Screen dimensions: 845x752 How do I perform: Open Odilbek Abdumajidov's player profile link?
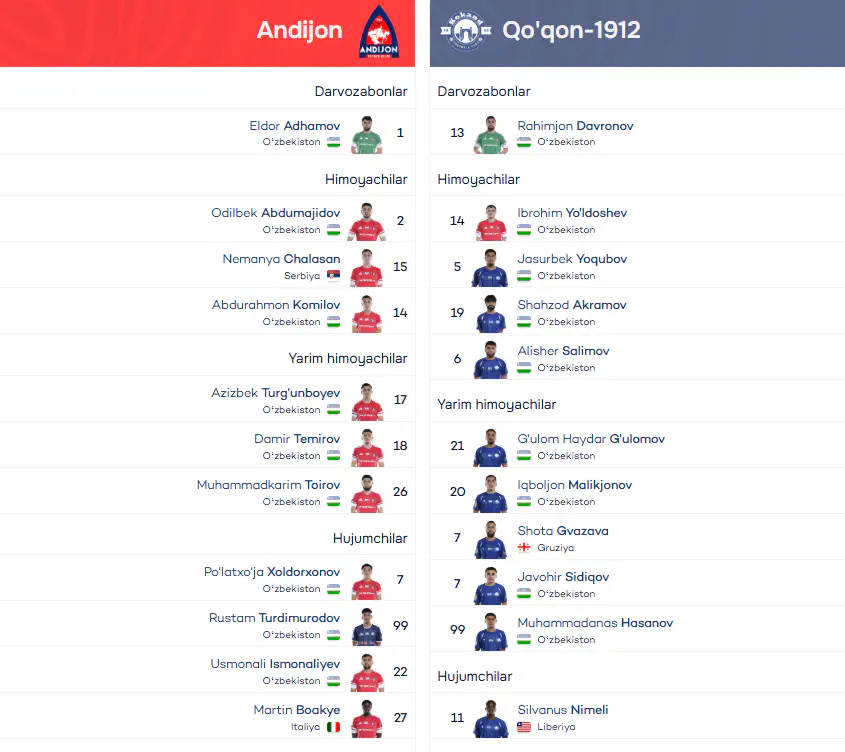[x=275, y=213]
